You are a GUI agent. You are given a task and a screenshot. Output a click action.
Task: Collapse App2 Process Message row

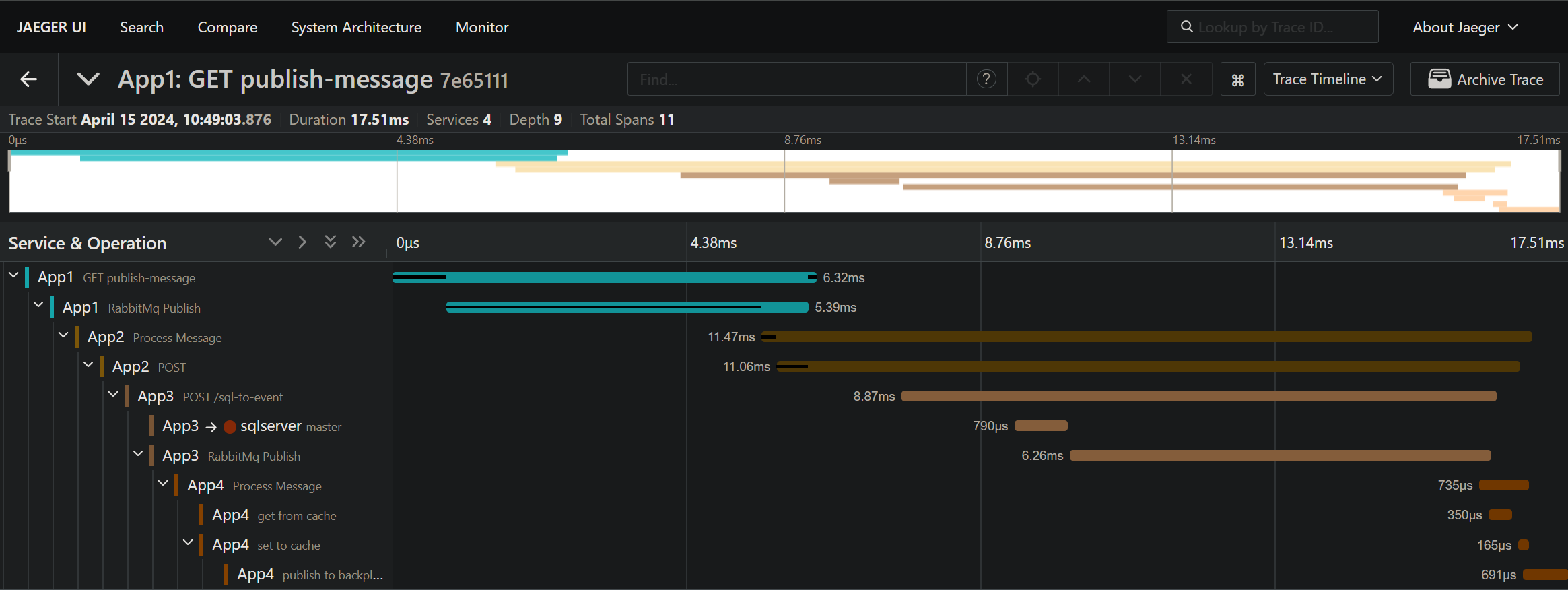63,334
